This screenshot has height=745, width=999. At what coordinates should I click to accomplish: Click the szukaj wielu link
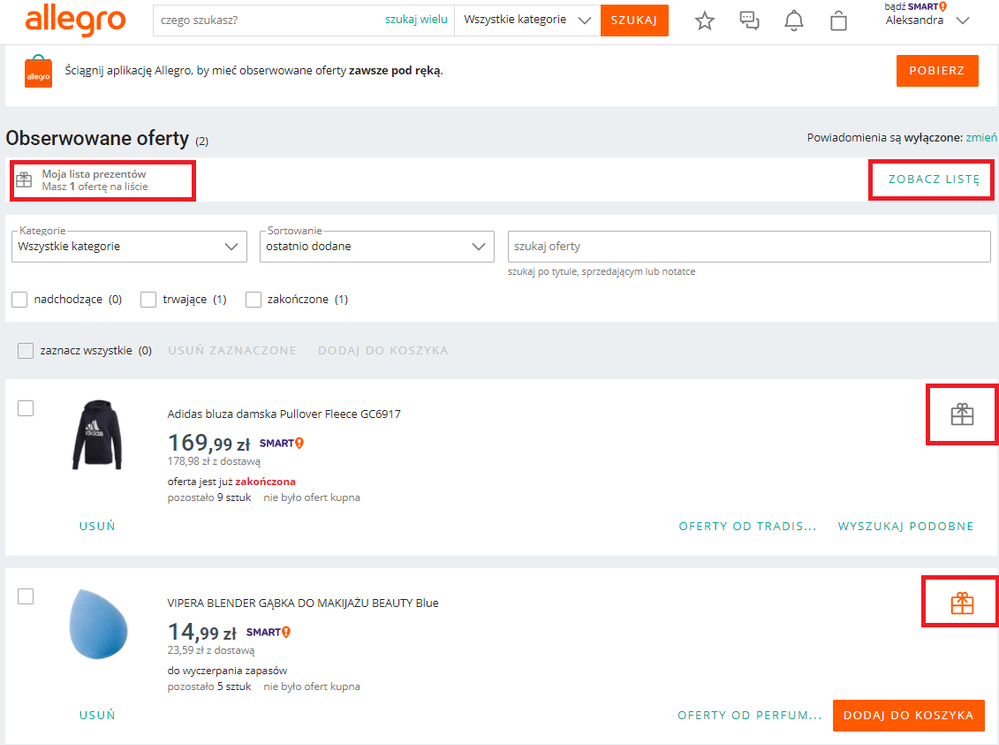tap(416, 20)
